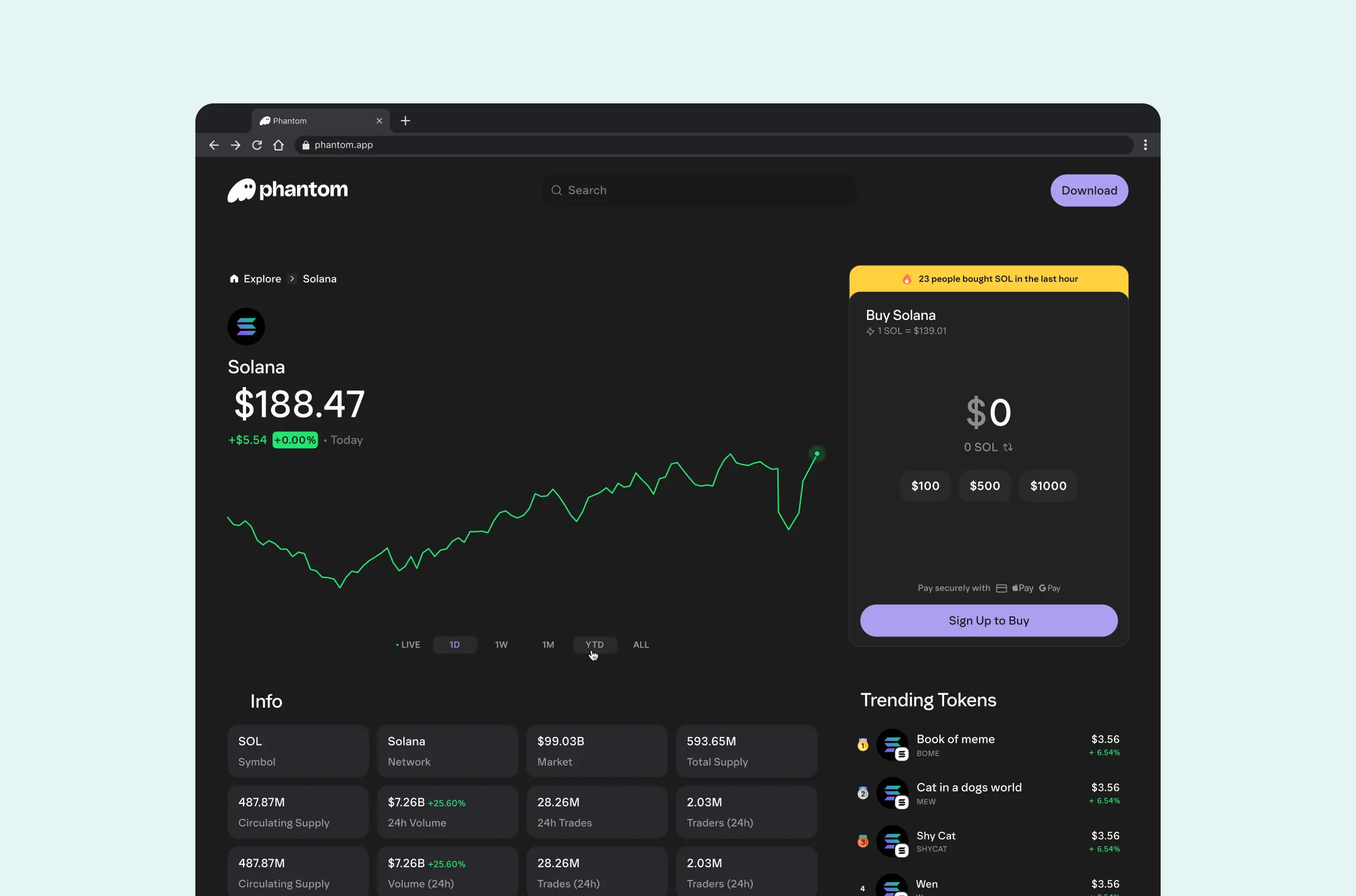Screen dimensions: 1356x896
Task: Click the browser back arrow
Action: [x=214, y=145]
